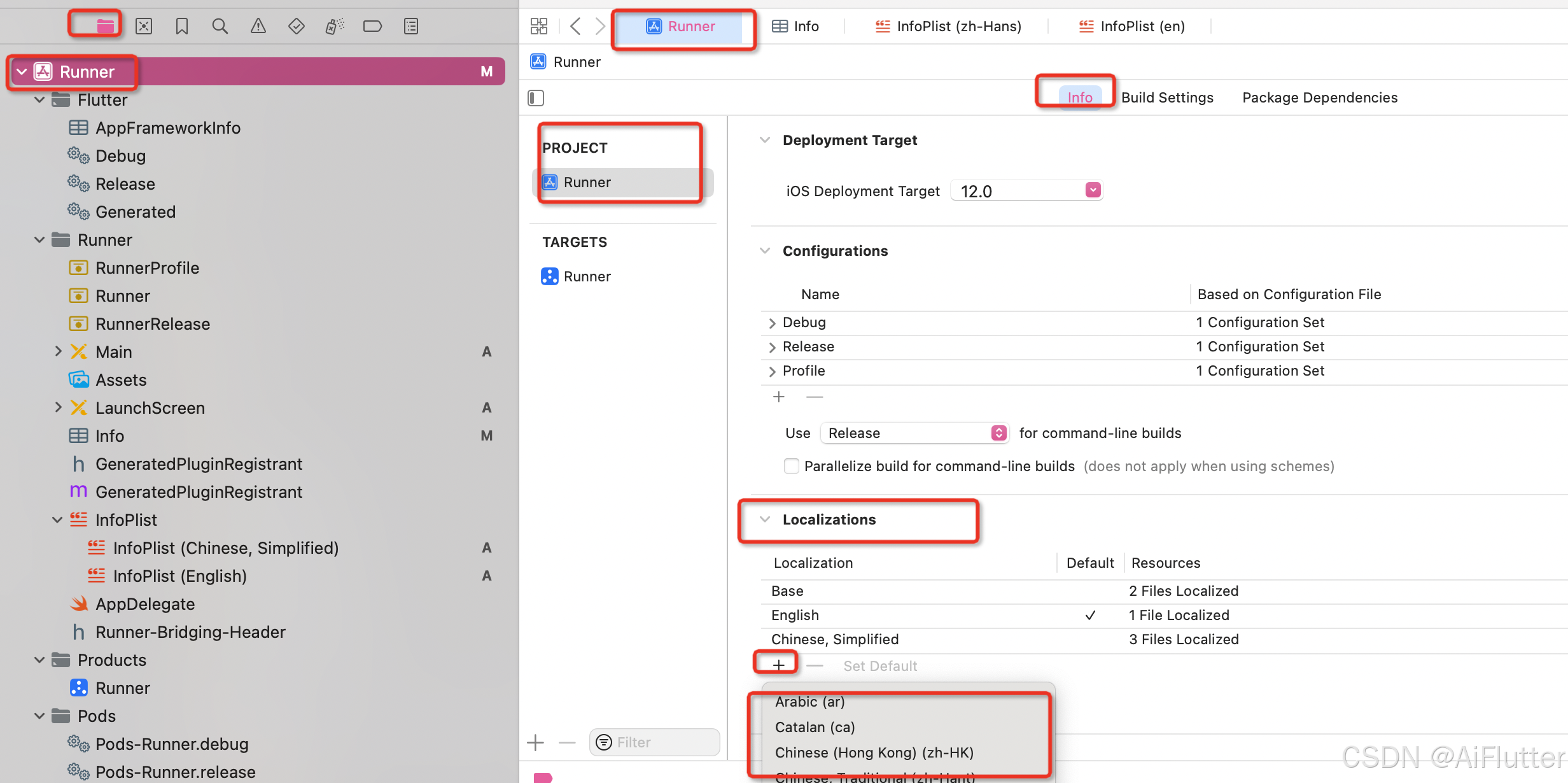The height and width of the screenshot is (783, 1568).
Task: Open the Report navigator icon
Action: (411, 26)
